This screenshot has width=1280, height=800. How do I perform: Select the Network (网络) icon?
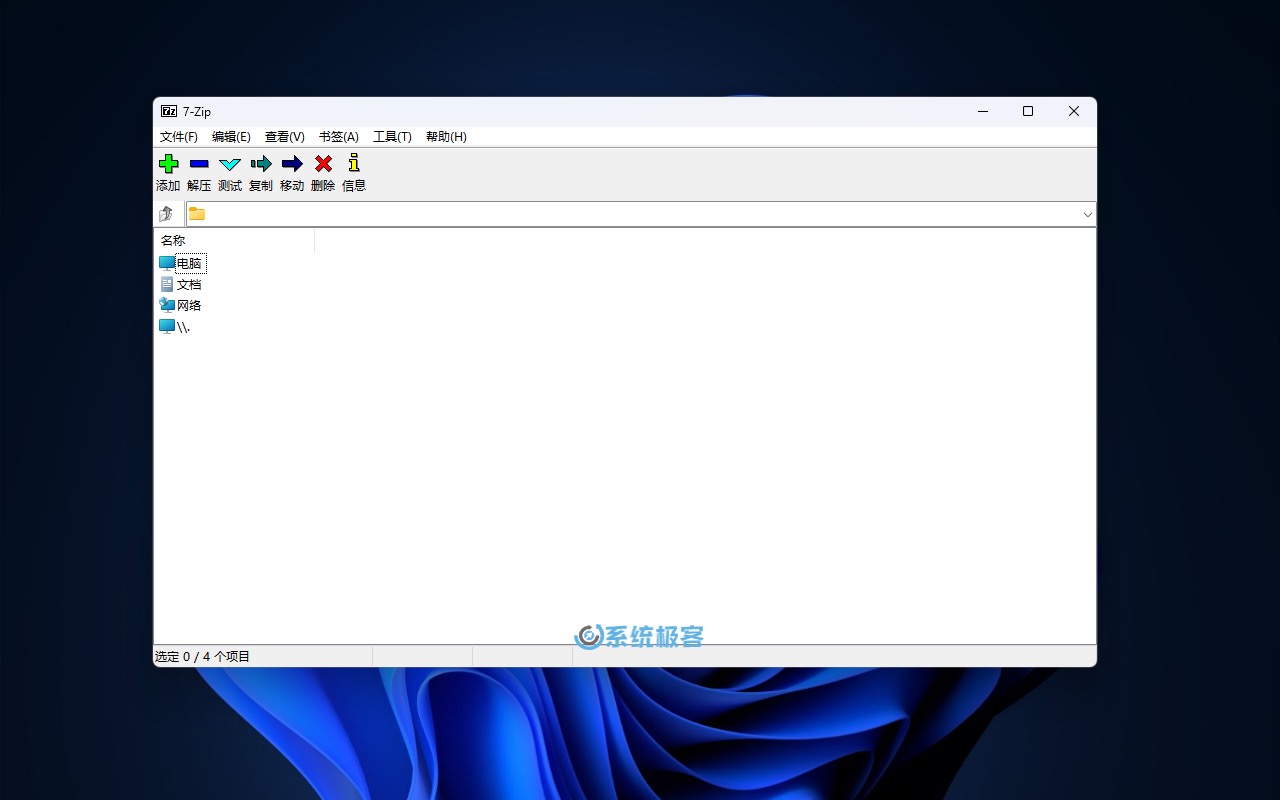tap(167, 305)
